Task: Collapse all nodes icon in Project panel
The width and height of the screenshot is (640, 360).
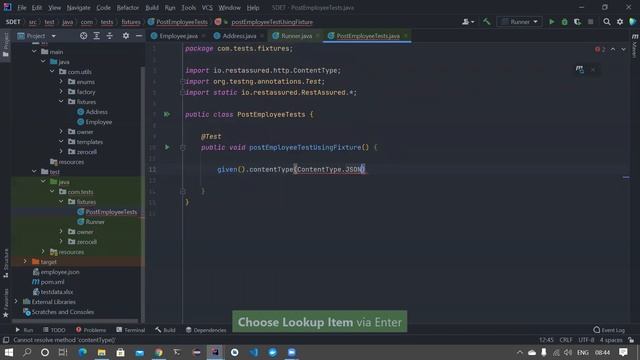Action: pyautogui.click(x=110, y=36)
